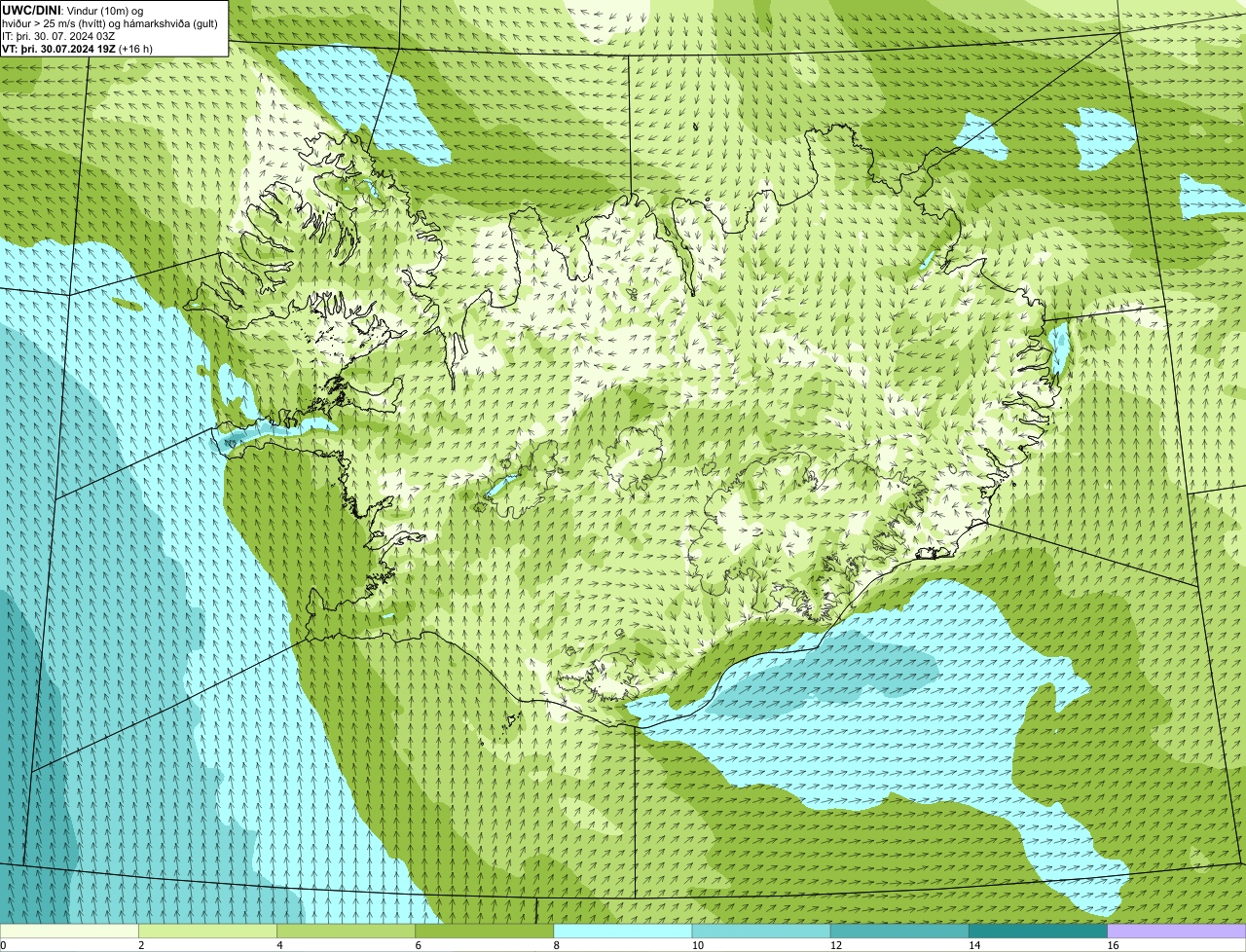This screenshot has height=952, width=1246.
Task: Click the 'UWC/DINI' title text
Action: (31, 10)
